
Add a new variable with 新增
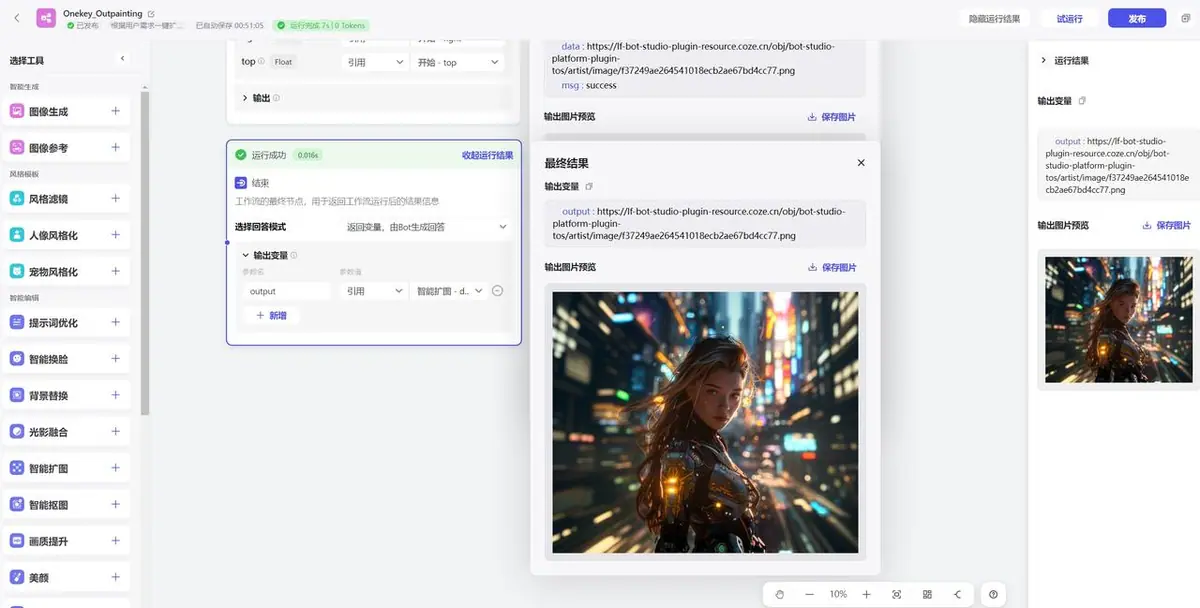coord(271,315)
